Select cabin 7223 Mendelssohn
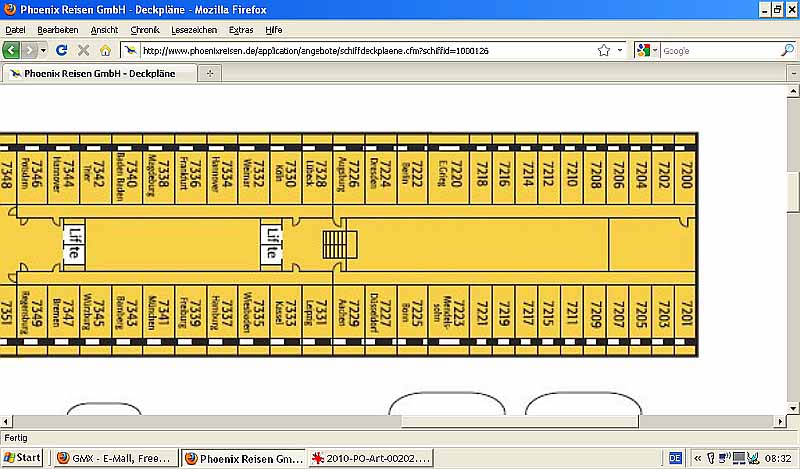This screenshot has width=800, height=469. [x=448, y=311]
